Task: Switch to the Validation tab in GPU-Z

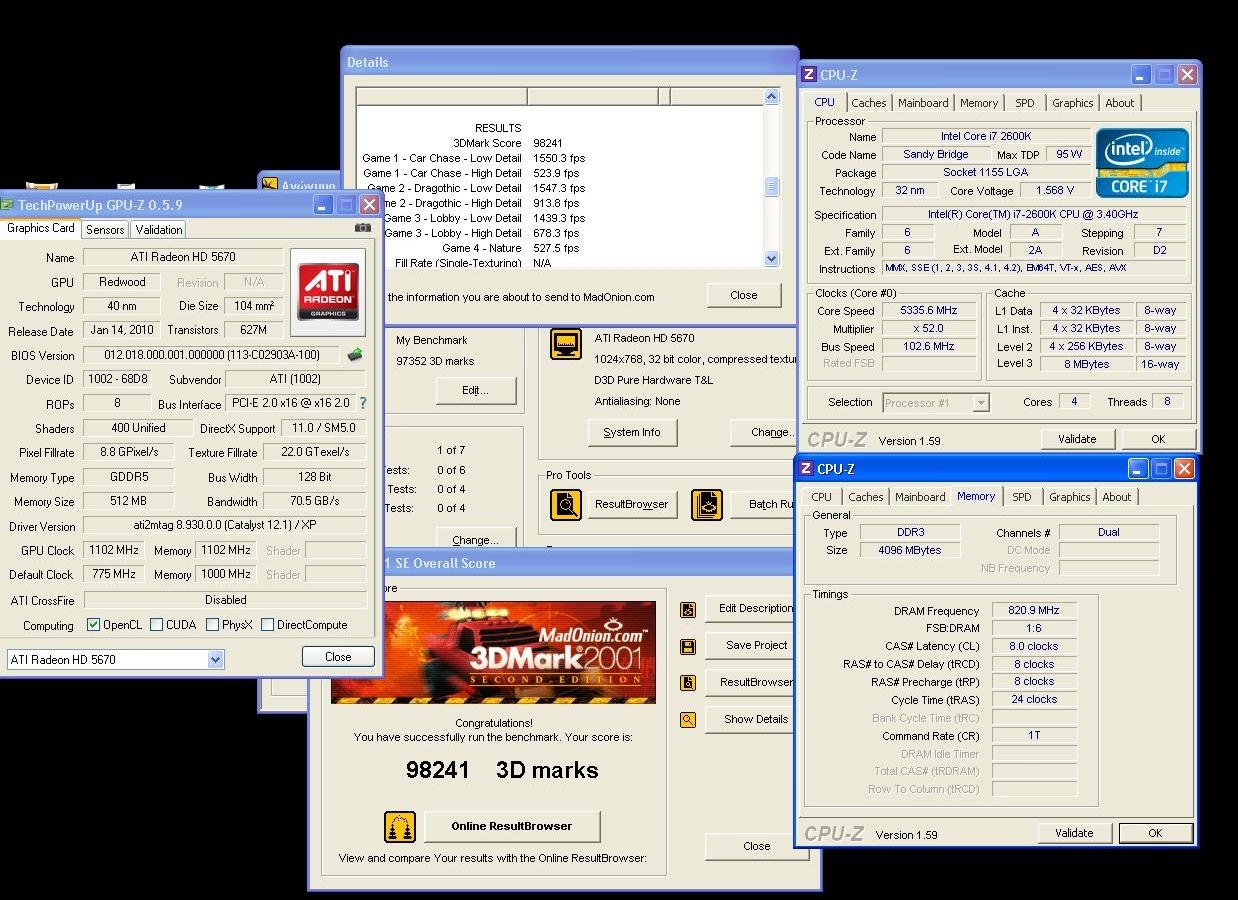Action: point(159,229)
